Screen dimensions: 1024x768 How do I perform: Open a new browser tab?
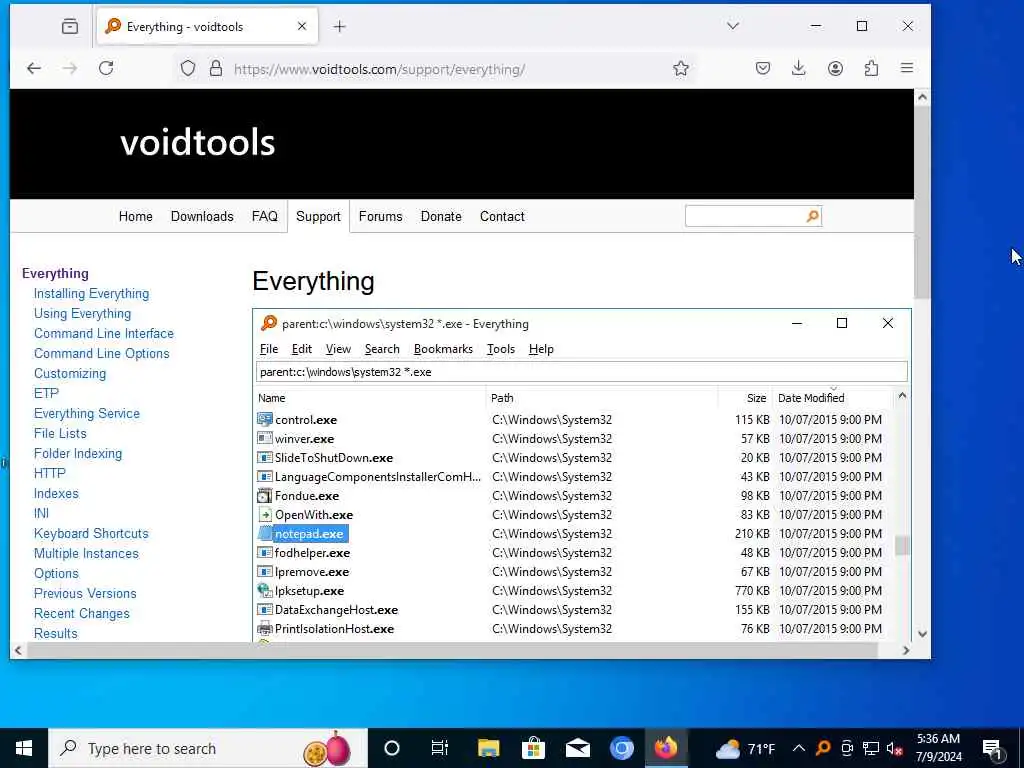339,26
